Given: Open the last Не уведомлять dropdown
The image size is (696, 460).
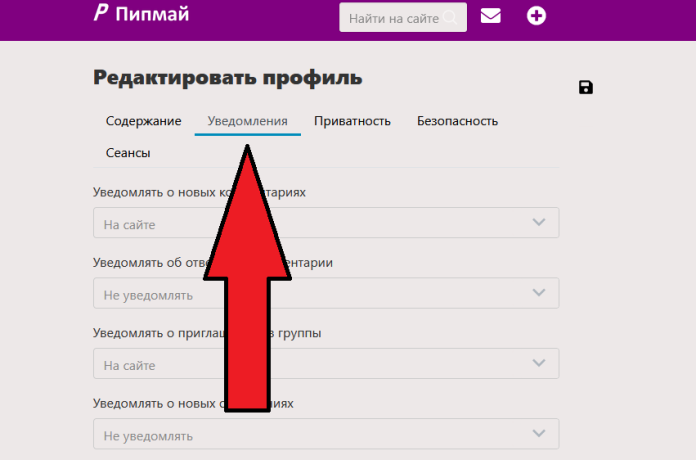Looking at the screenshot, I should [x=326, y=434].
